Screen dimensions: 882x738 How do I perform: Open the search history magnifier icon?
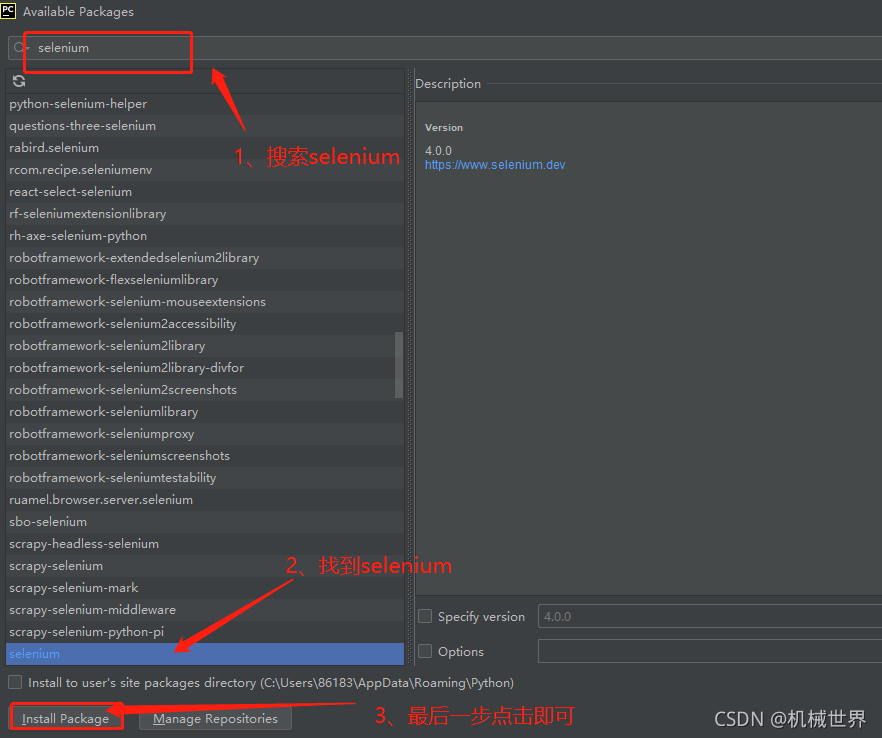pos(21,48)
